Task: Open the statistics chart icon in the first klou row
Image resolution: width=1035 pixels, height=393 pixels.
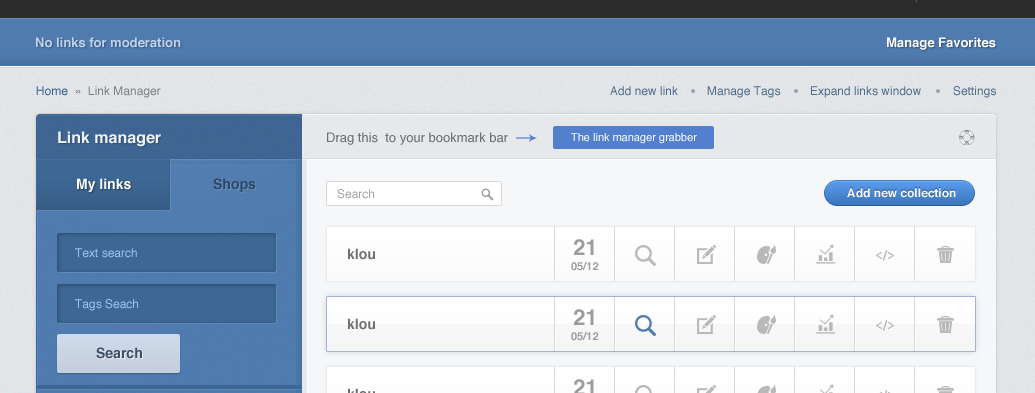Action: pyautogui.click(x=825, y=254)
